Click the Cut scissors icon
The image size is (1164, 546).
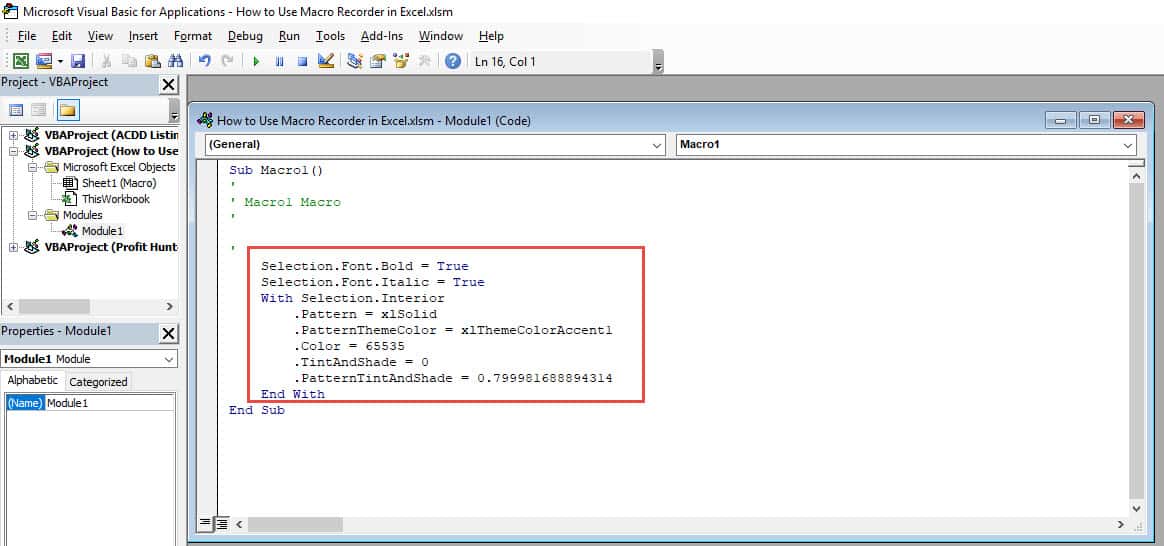(107, 62)
